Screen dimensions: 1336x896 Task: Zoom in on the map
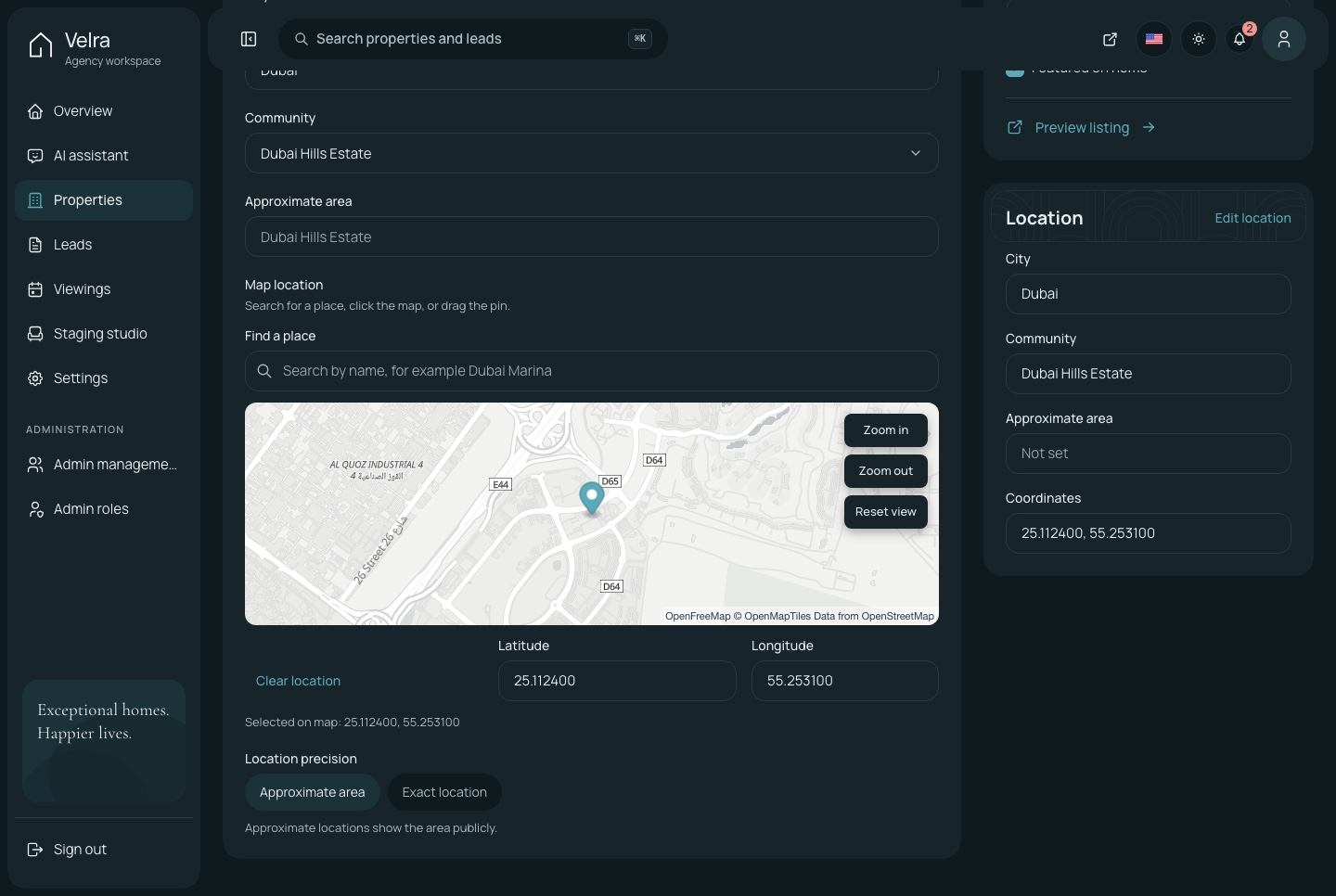click(886, 430)
